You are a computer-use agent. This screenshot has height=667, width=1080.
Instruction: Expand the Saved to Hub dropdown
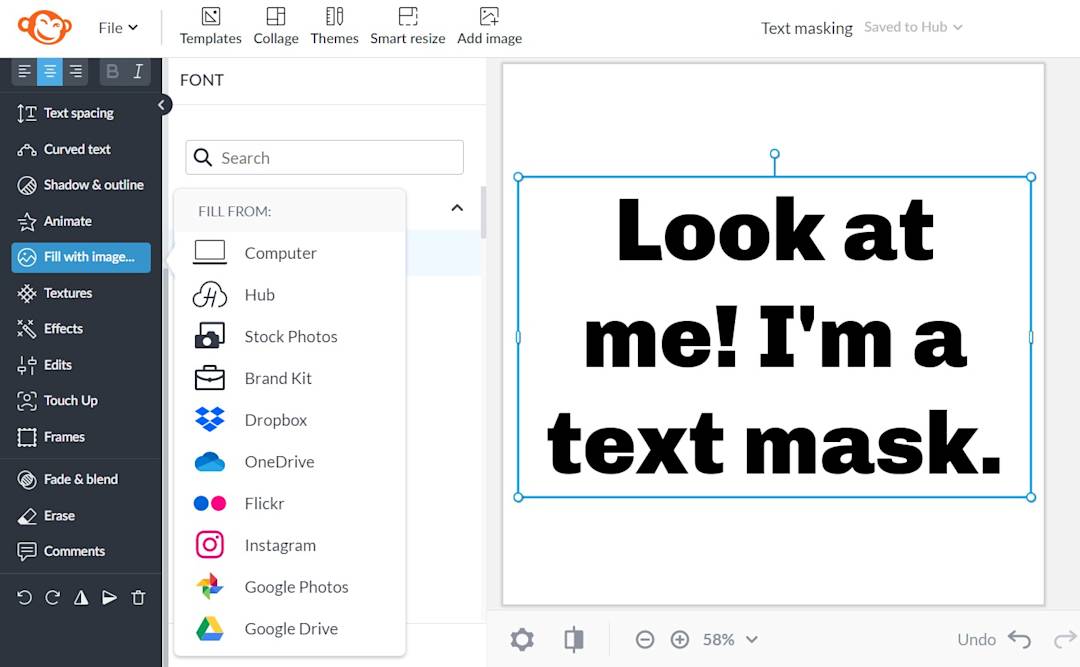pos(913,27)
